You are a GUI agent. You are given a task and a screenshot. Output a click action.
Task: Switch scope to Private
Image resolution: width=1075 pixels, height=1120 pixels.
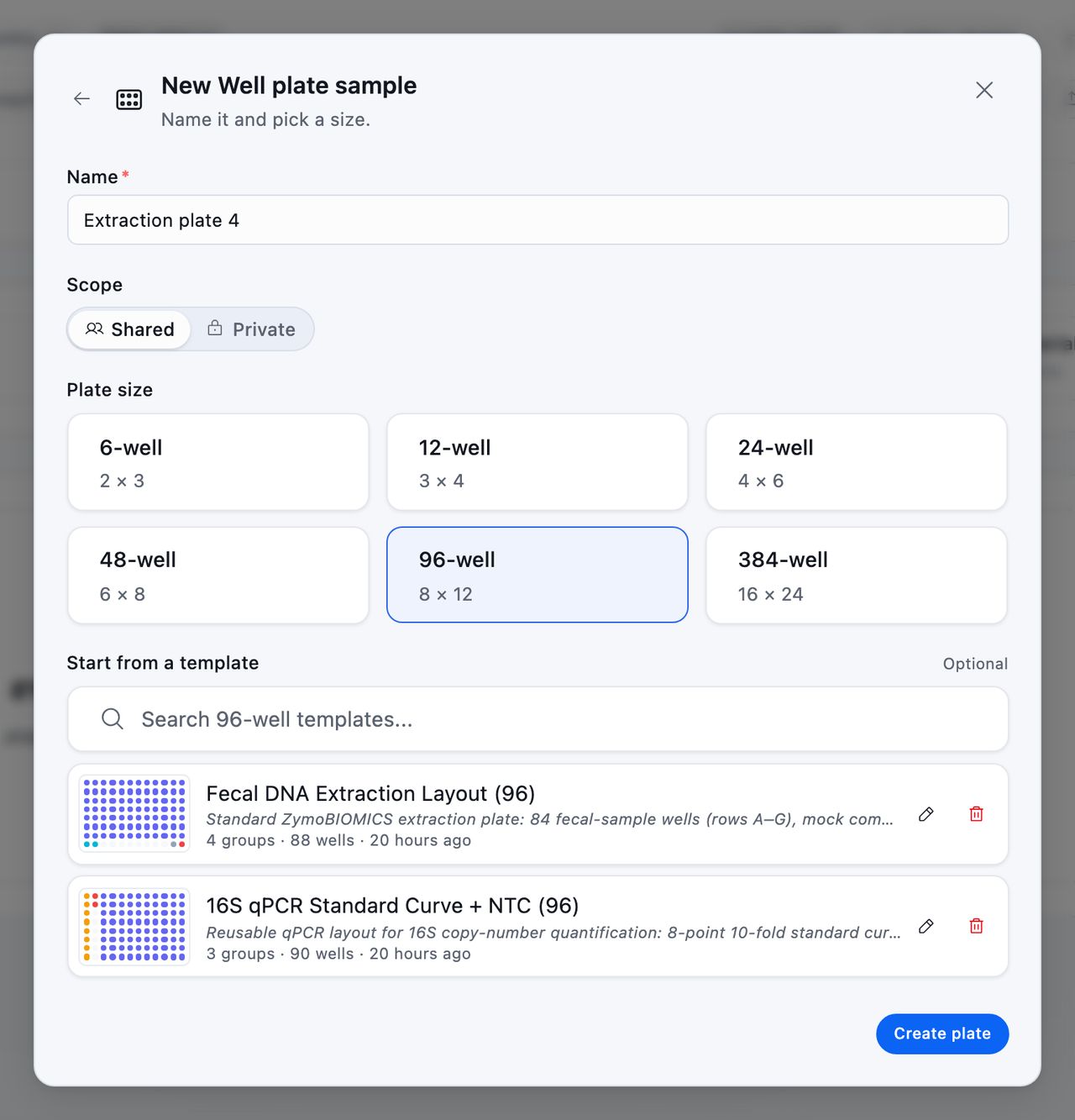click(x=251, y=329)
